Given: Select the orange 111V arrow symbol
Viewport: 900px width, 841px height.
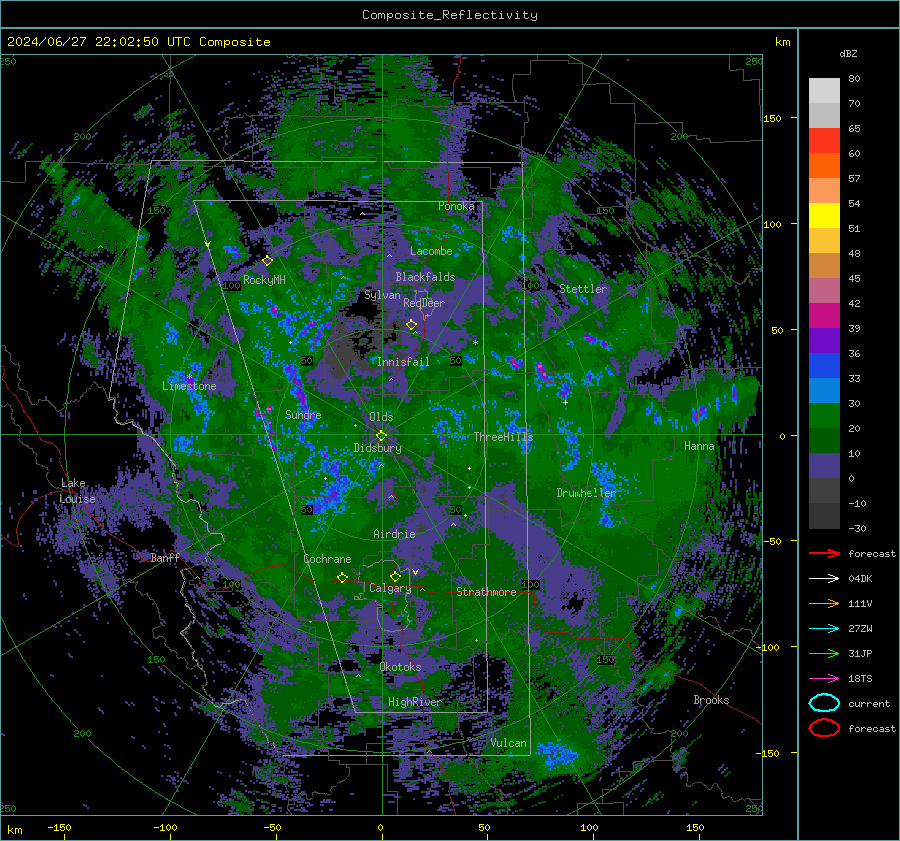Looking at the screenshot, I should coord(824,603).
